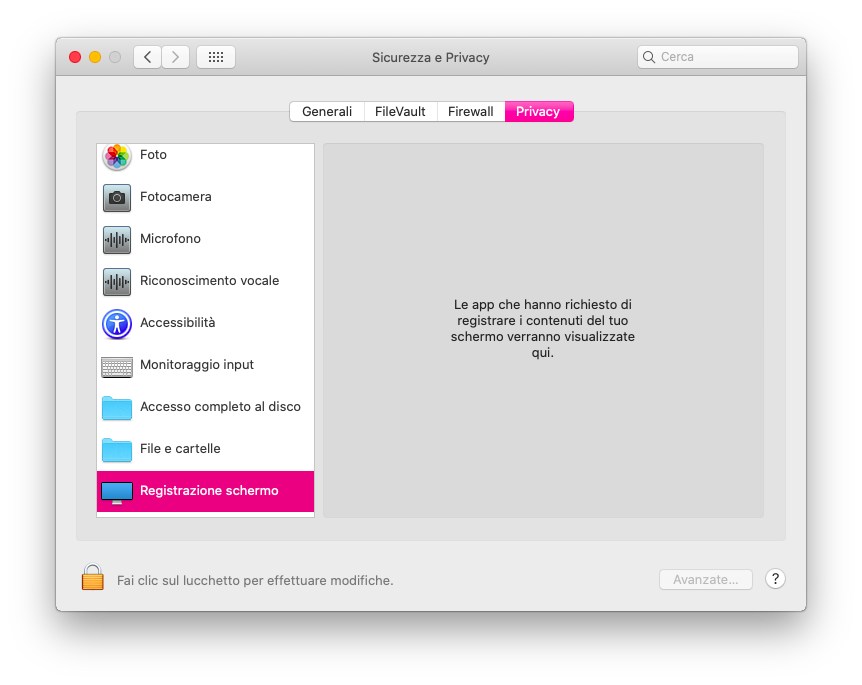862x685 pixels.
Task: Select Accesso completo al disco
Action: [206, 408]
